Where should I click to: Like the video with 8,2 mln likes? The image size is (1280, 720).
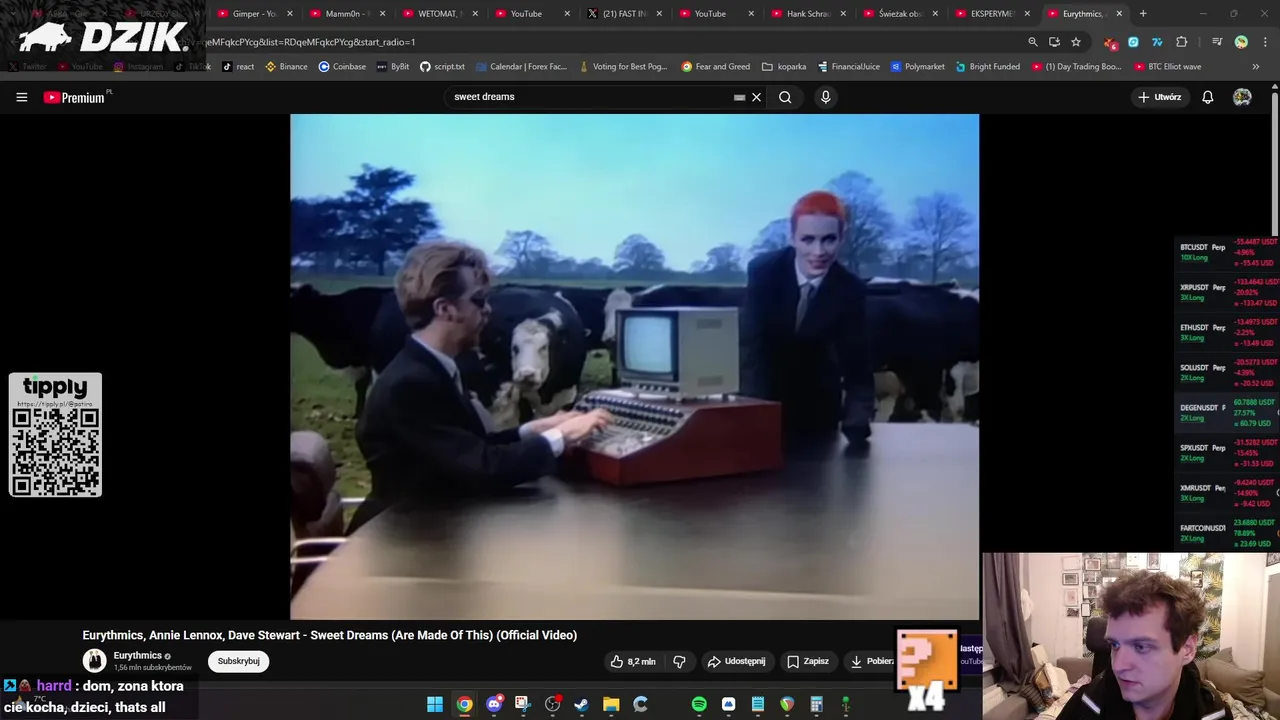[x=633, y=661]
